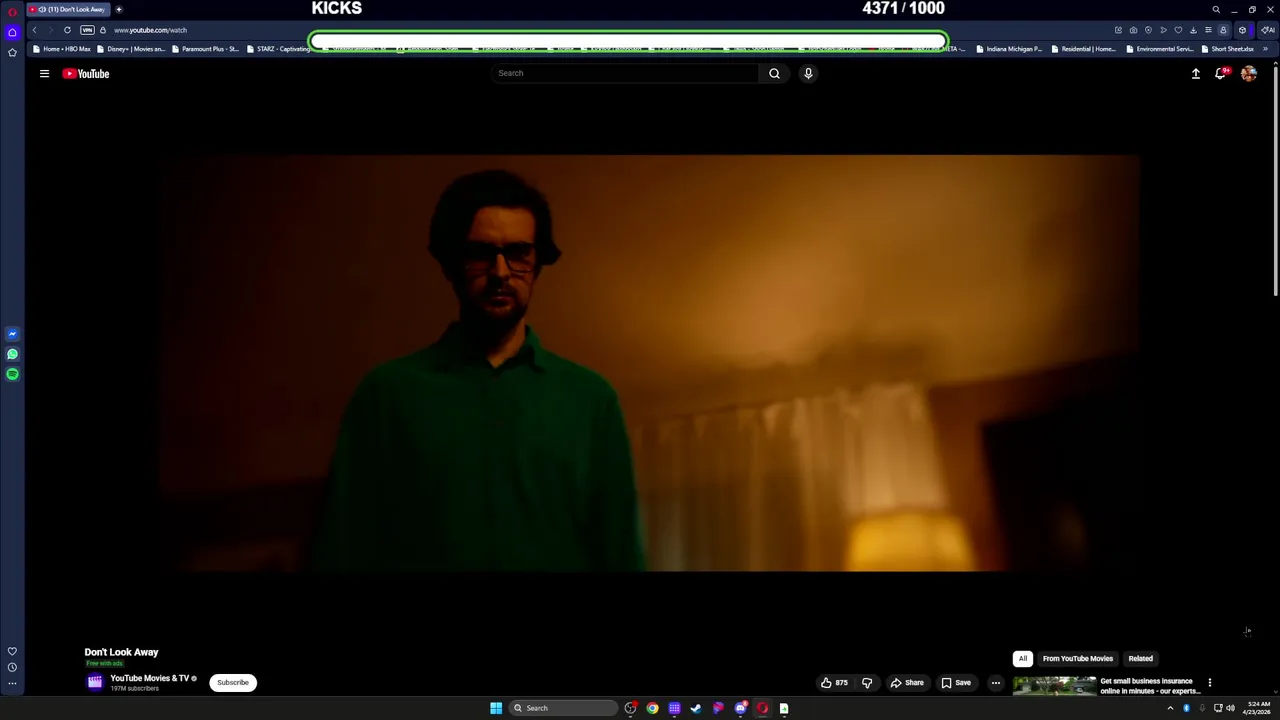Open the options menu for the insurance ad
1280x720 pixels.
click(1209, 683)
